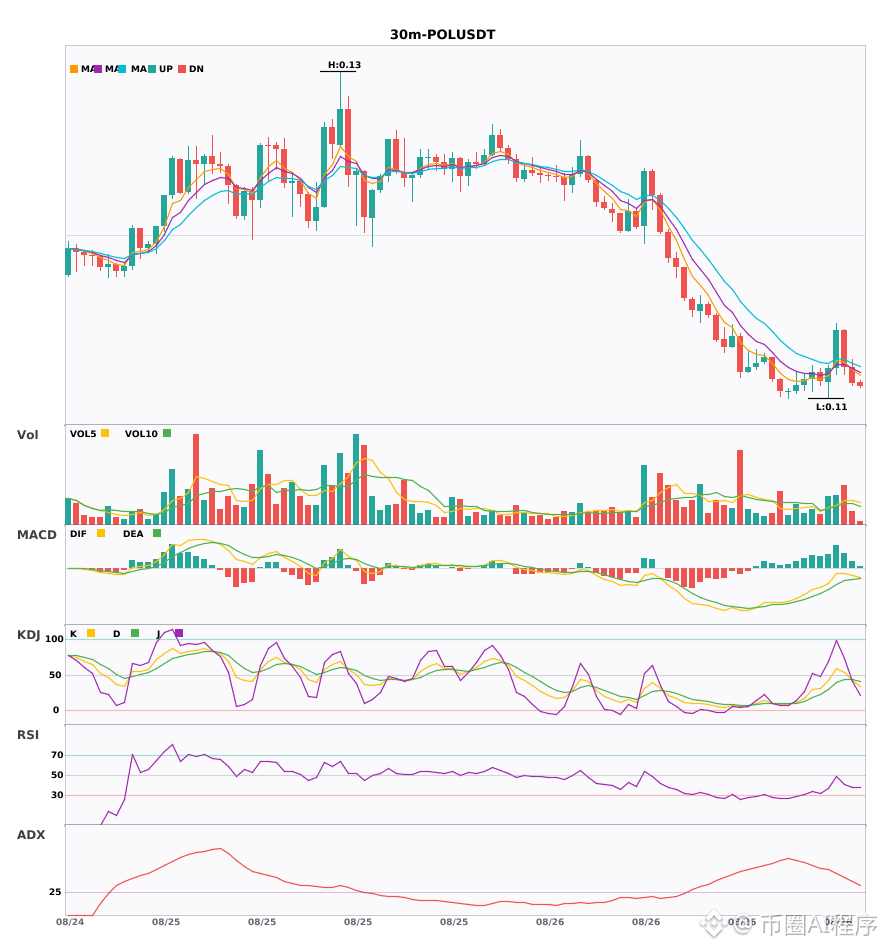Image resolution: width=885 pixels, height=950 pixels.
Task: Click the teal UP legend swatch
Action: coord(152,69)
